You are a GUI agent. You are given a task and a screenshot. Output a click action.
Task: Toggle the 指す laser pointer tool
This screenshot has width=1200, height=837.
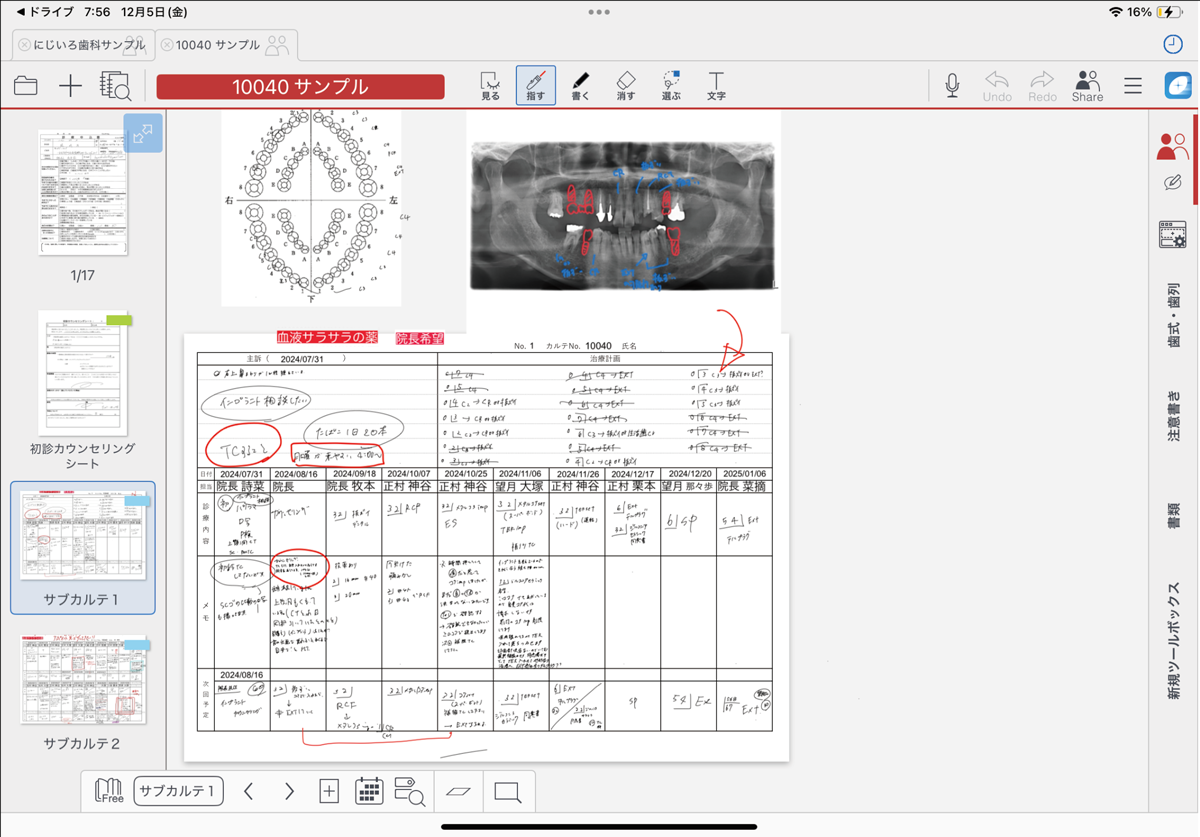535,85
